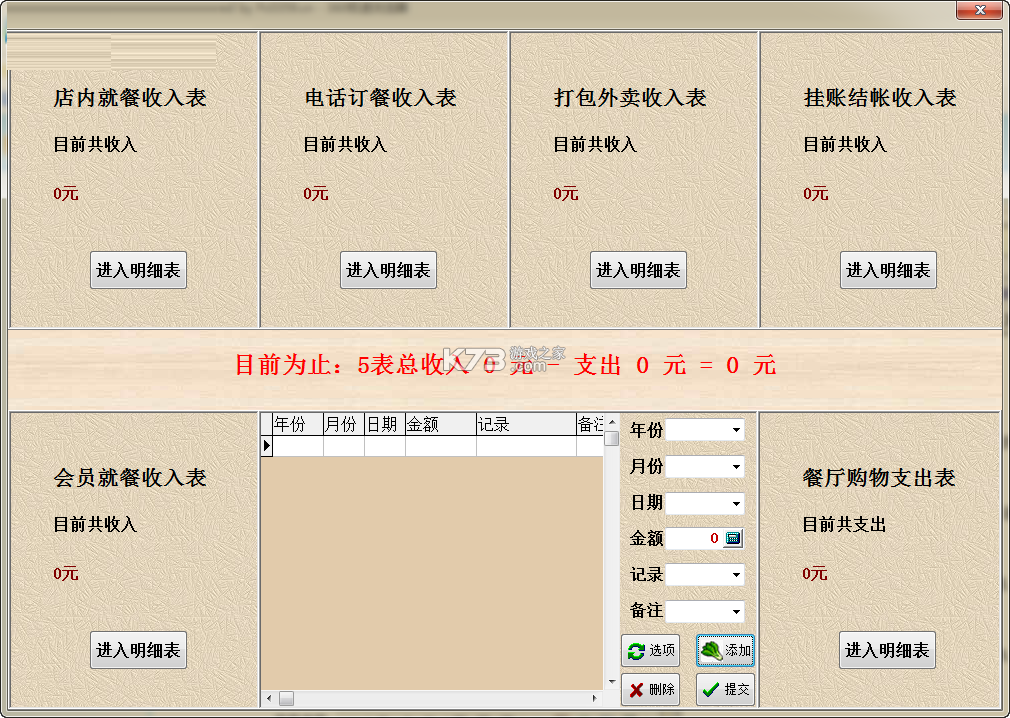Click 目前共支出 label
1010x718 pixels.
click(844, 524)
